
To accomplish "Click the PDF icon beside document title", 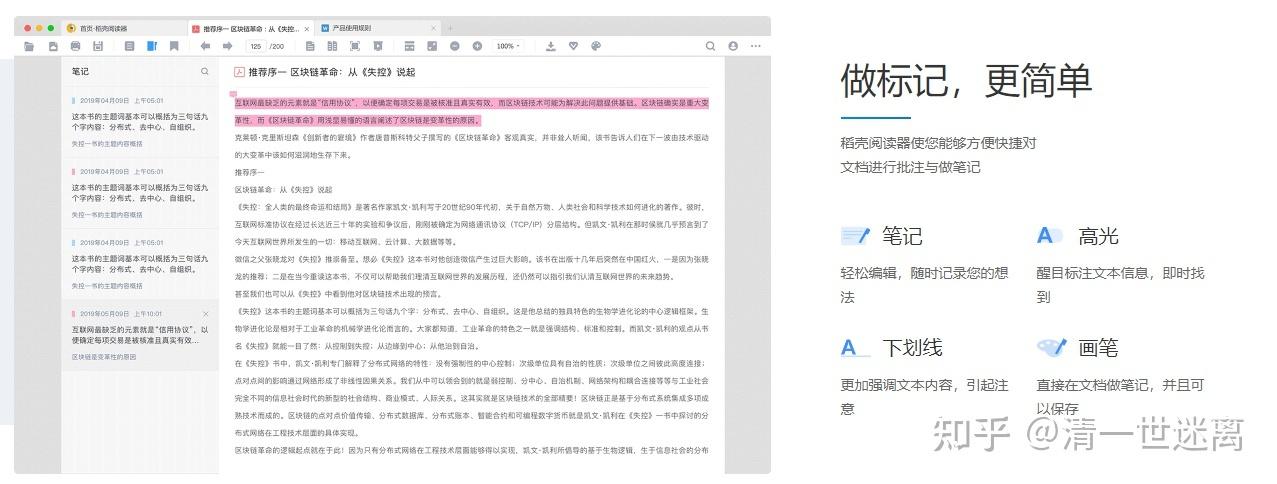I will coord(239,72).
